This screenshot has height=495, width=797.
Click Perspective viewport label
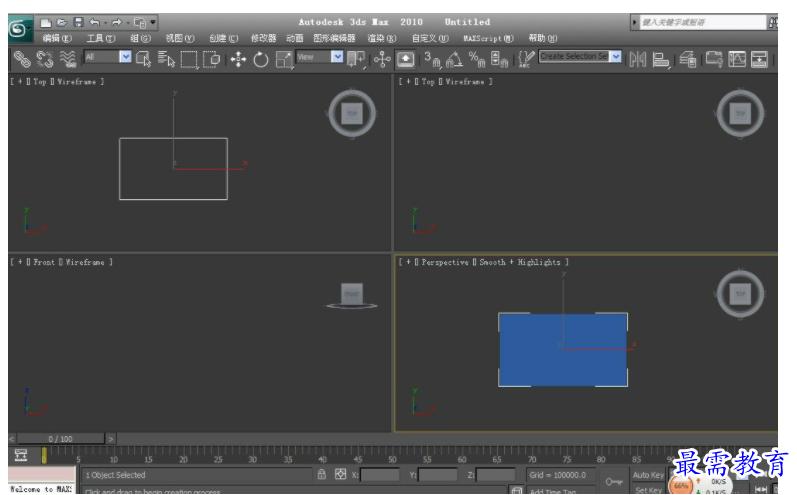(x=445, y=262)
